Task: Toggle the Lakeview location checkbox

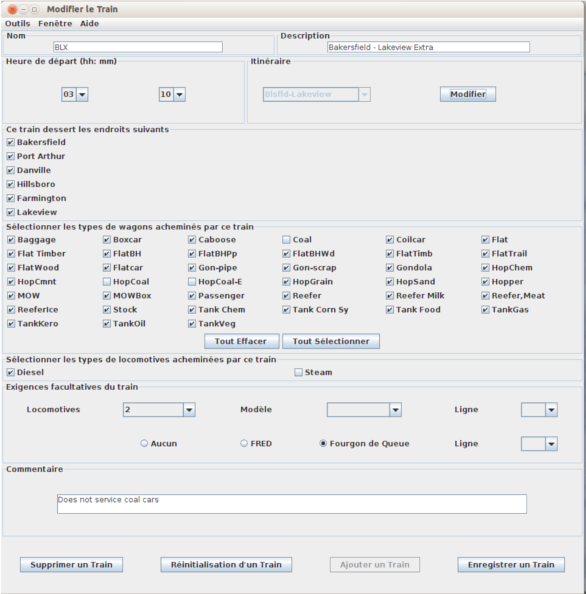Action: tap(11, 213)
